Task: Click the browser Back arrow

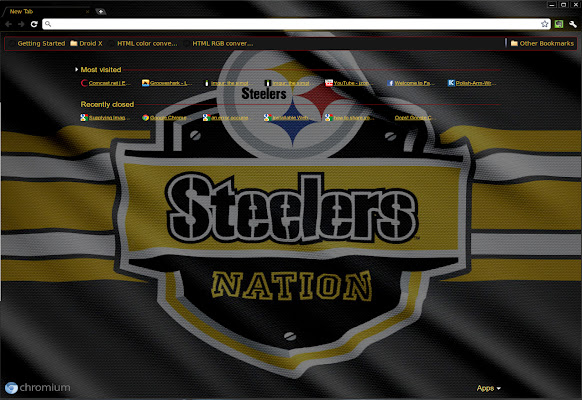Action: coord(9,24)
